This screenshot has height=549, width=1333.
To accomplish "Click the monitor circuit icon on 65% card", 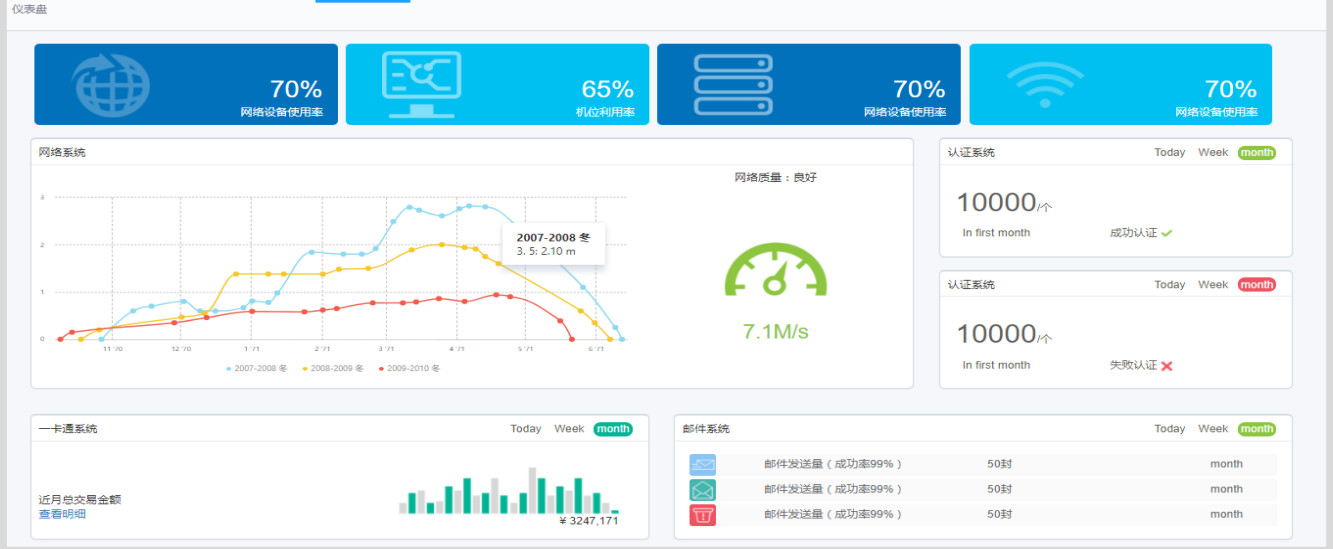I will (421, 84).
